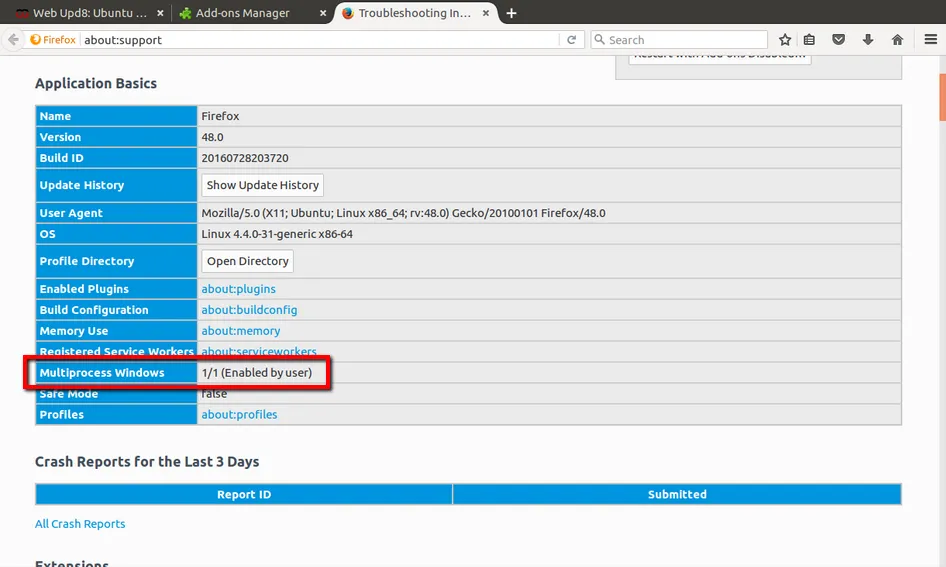Close the Troubleshooting Information tab
This screenshot has width=946, height=567.
488,13
